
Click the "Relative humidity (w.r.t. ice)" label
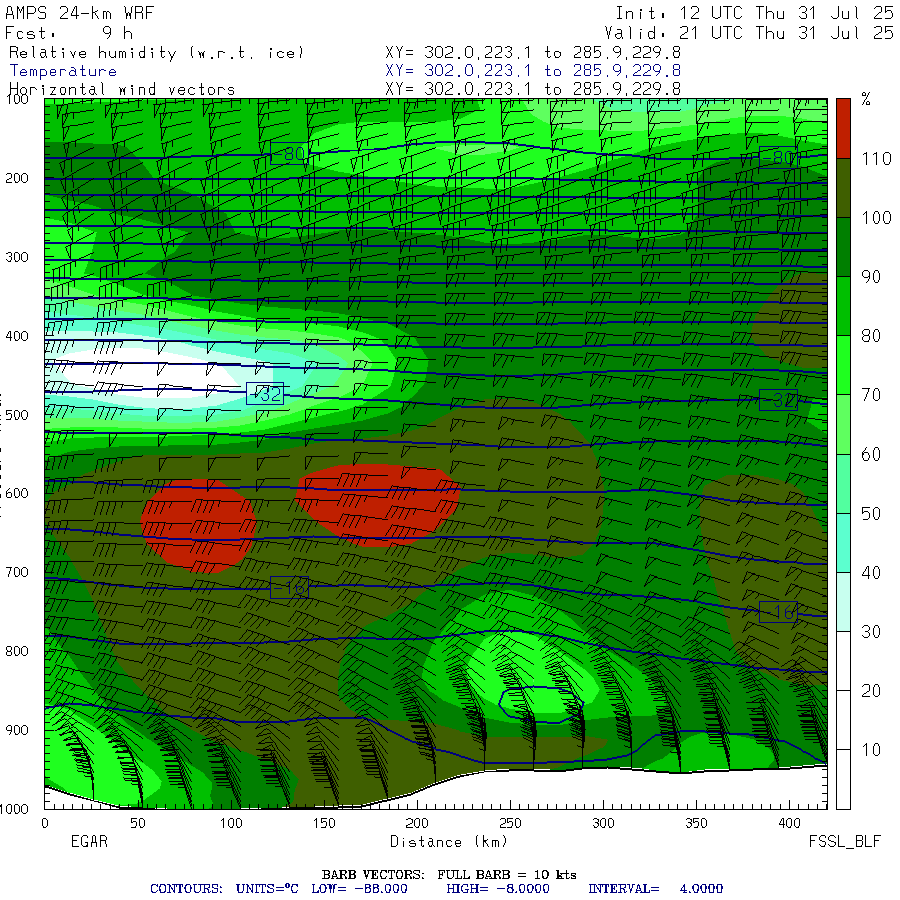pos(156,53)
